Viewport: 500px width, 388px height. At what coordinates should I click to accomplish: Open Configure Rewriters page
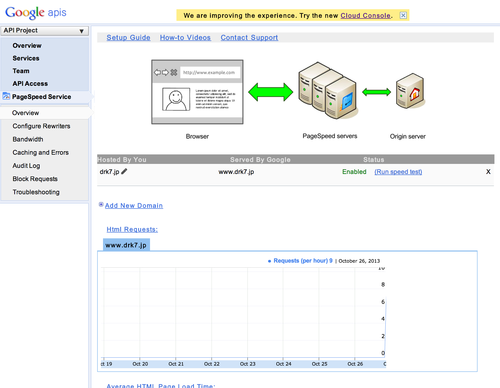(41, 126)
